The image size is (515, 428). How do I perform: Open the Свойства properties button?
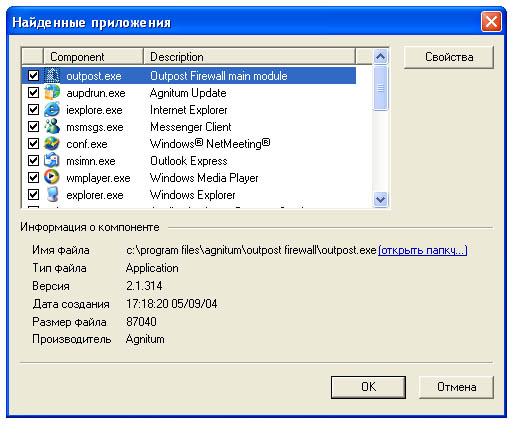pos(449,57)
